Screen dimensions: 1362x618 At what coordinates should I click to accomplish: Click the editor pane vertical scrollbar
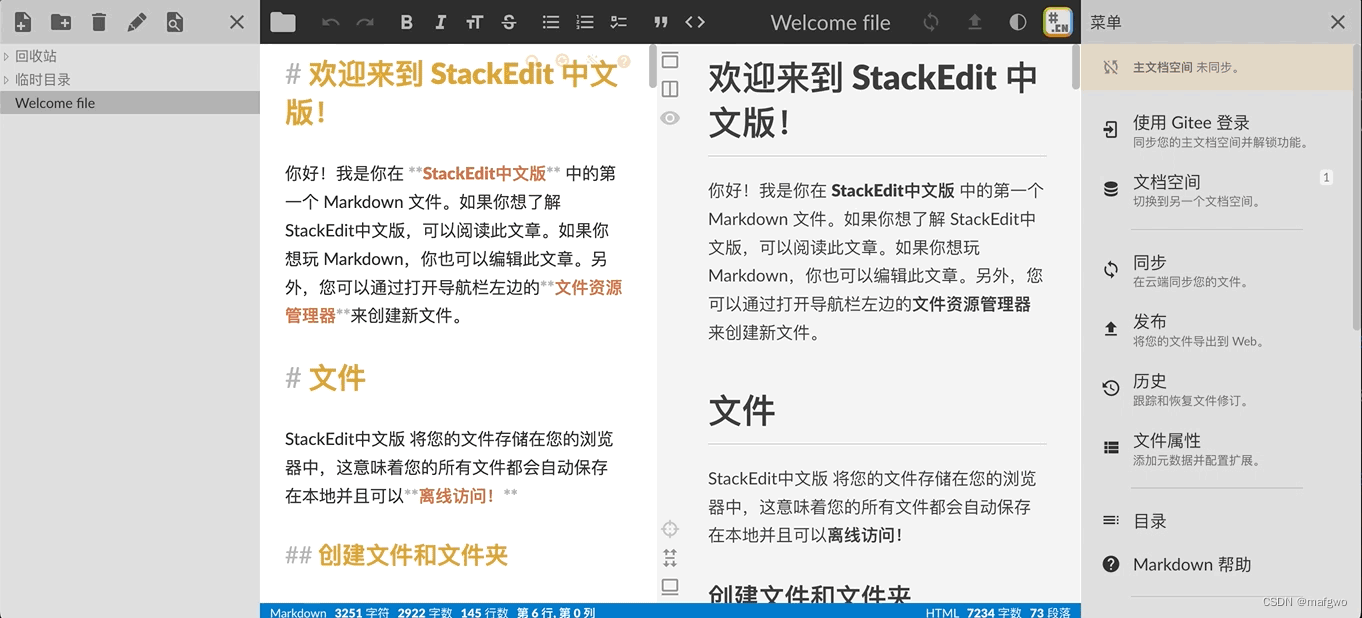point(653,67)
